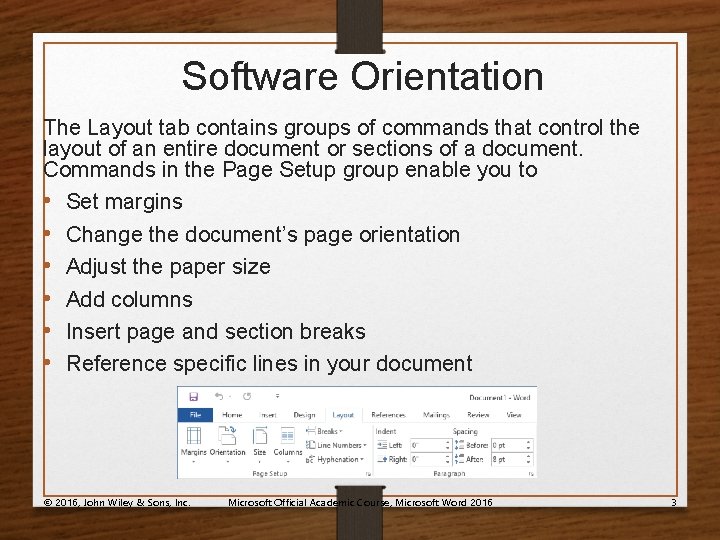
Task: Click 'Reference specific lines in your document' bullet
Action: (269, 364)
